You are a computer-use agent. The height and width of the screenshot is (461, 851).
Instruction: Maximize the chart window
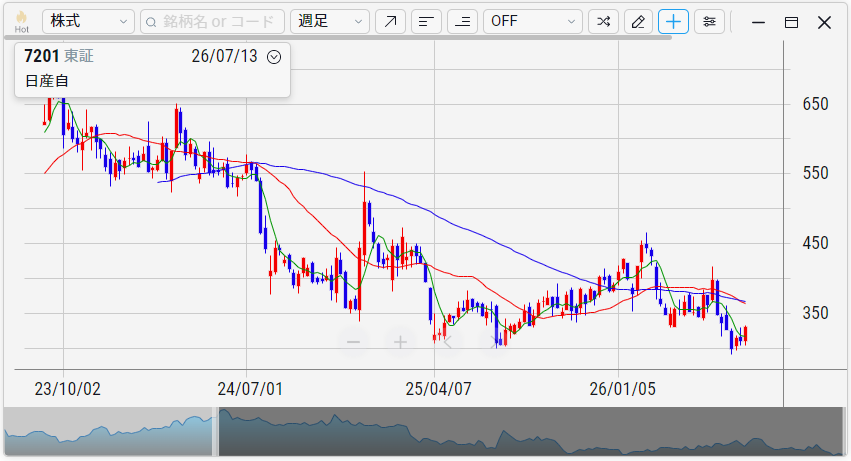(791, 22)
